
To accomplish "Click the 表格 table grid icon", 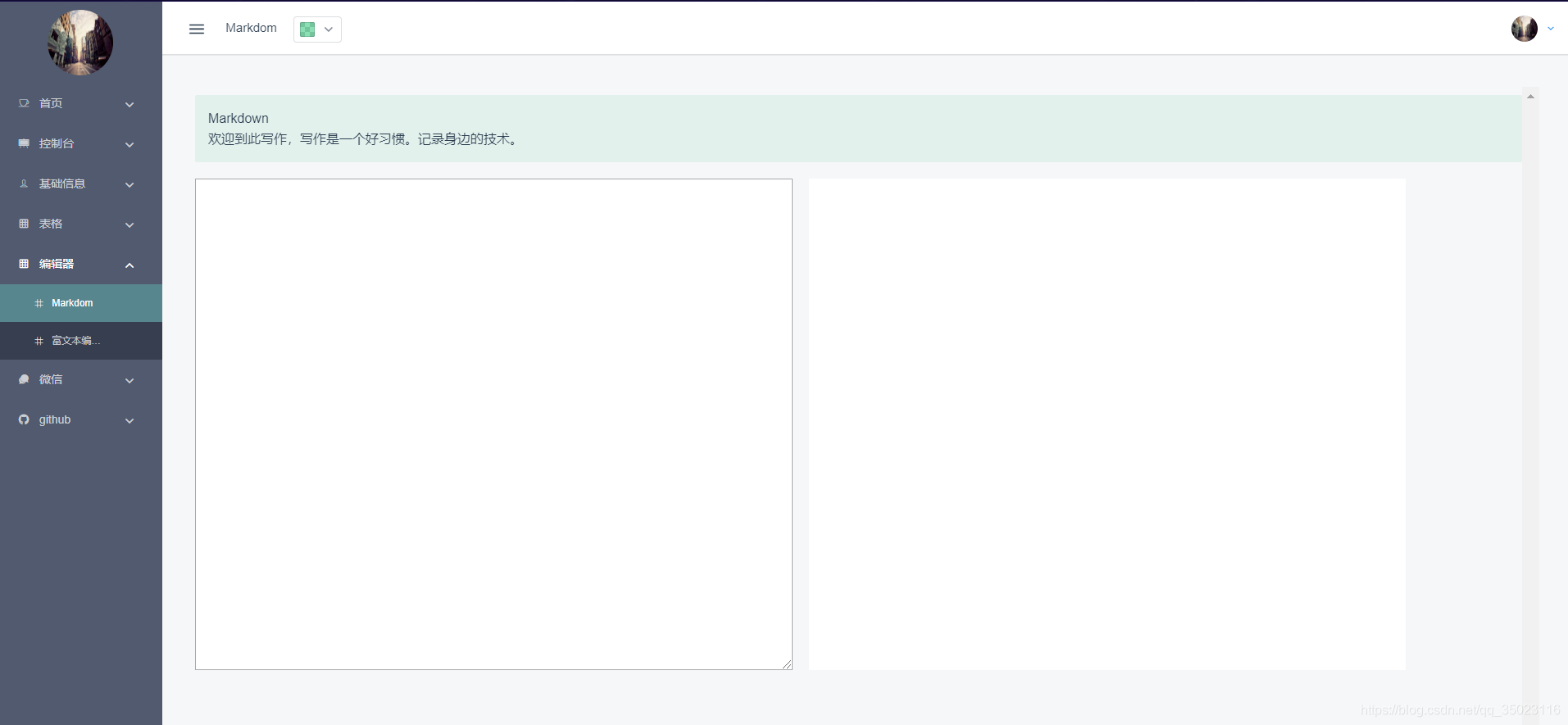I will click(x=24, y=224).
